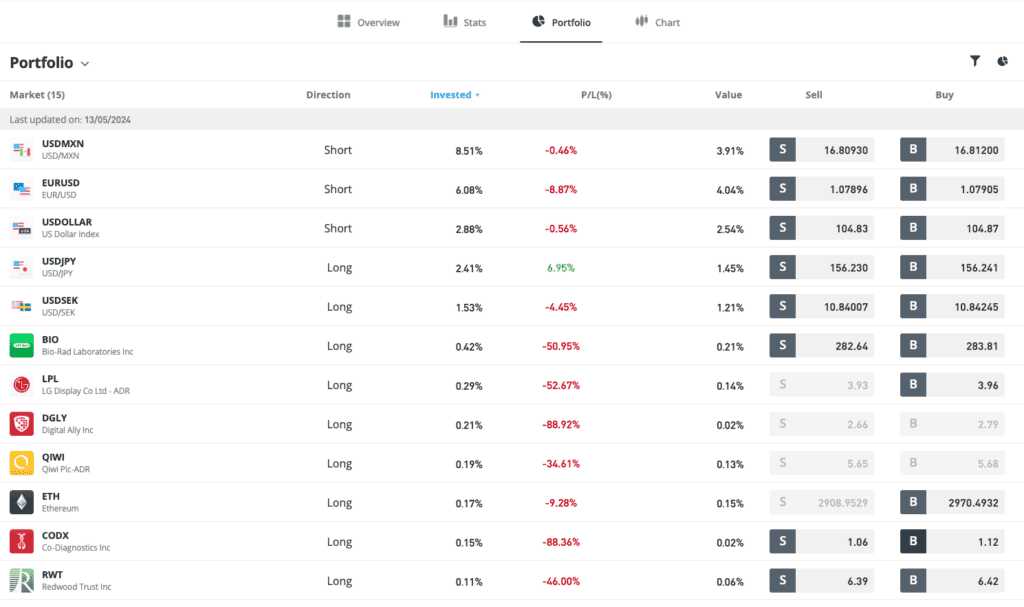Open the USDSEK market row name
Screen dimensions: 1024x607
coord(59,300)
